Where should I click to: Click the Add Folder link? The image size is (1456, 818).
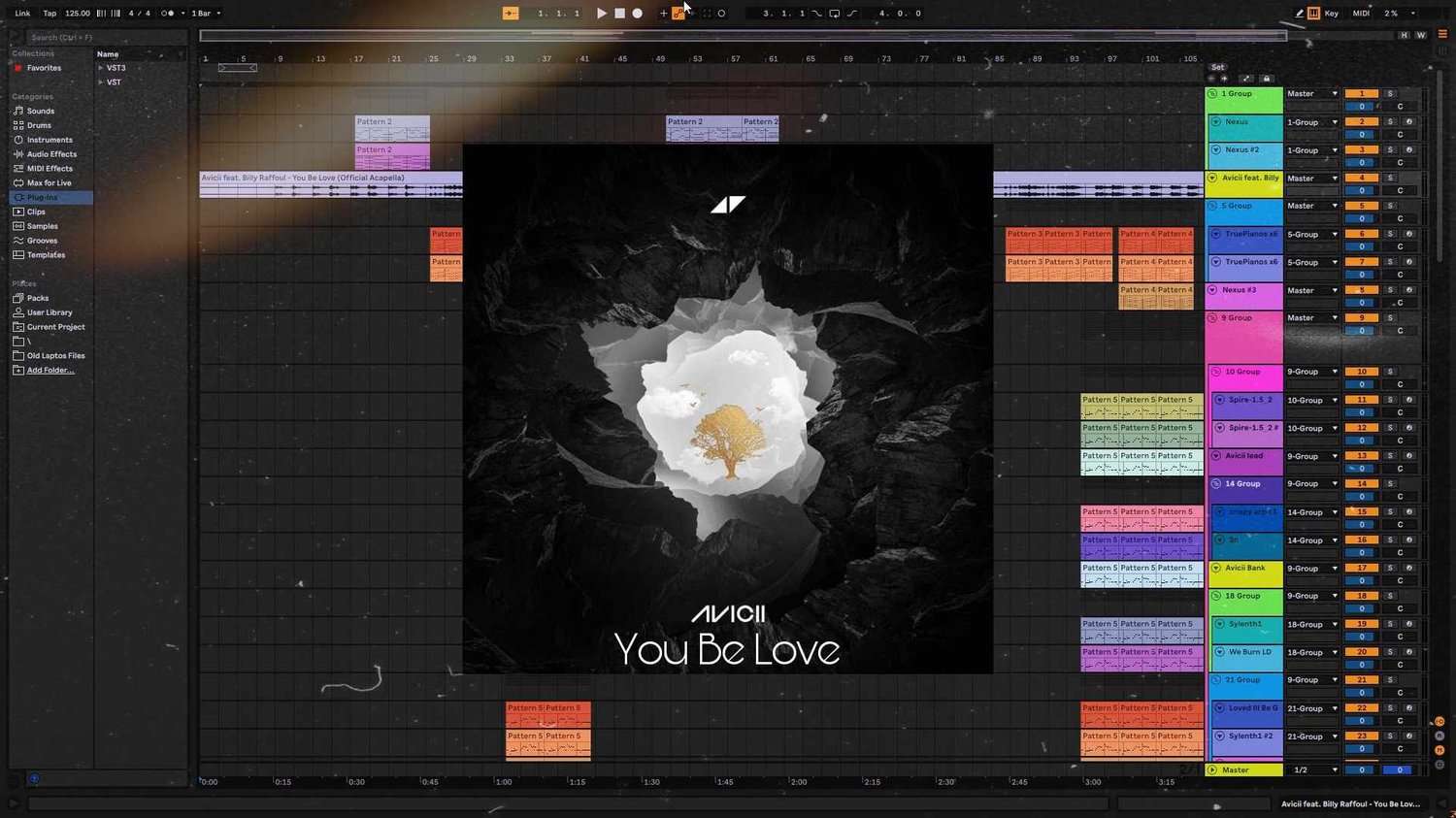(50, 370)
